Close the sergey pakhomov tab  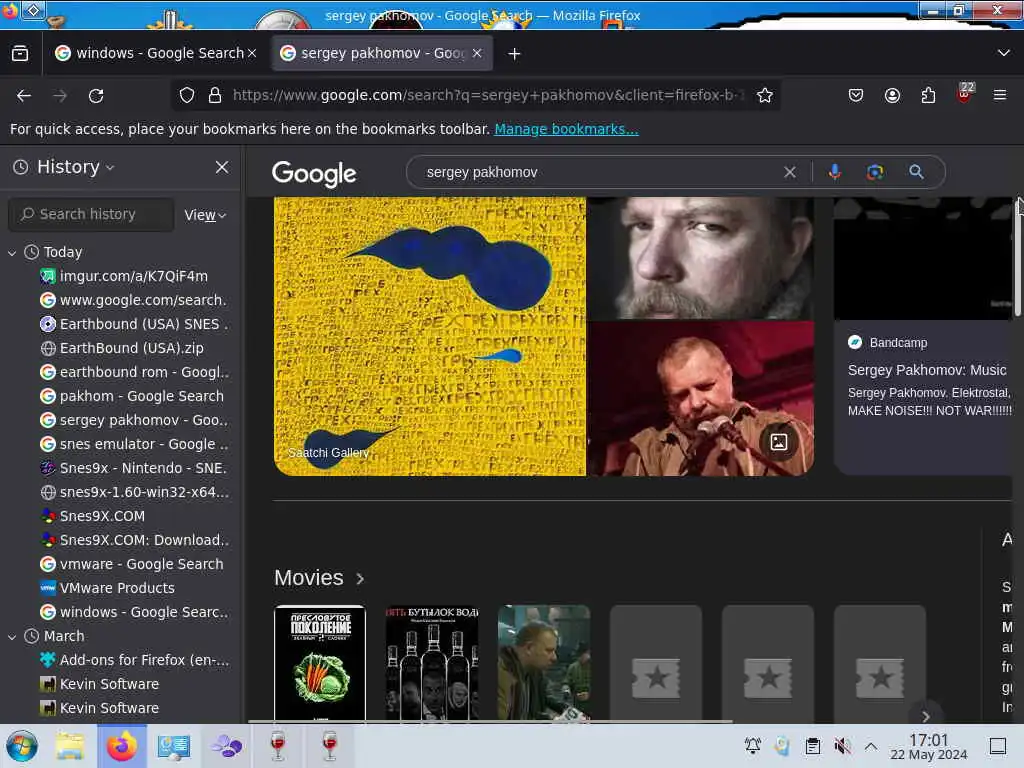coord(477,54)
